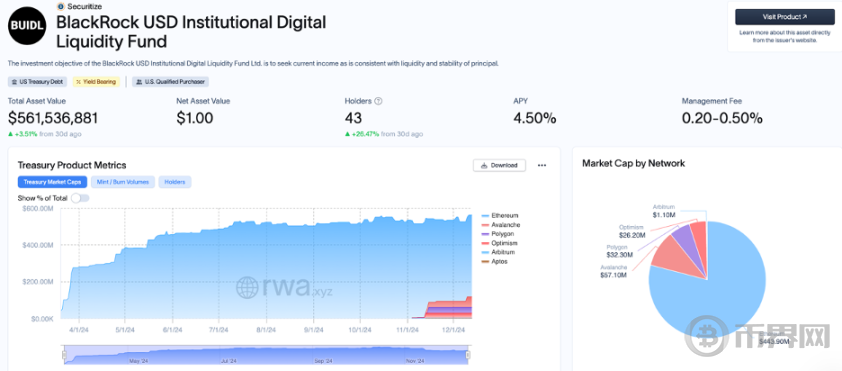The image size is (842, 371).
Task: Toggle Aptos series in chart legend
Action: click(x=494, y=261)
